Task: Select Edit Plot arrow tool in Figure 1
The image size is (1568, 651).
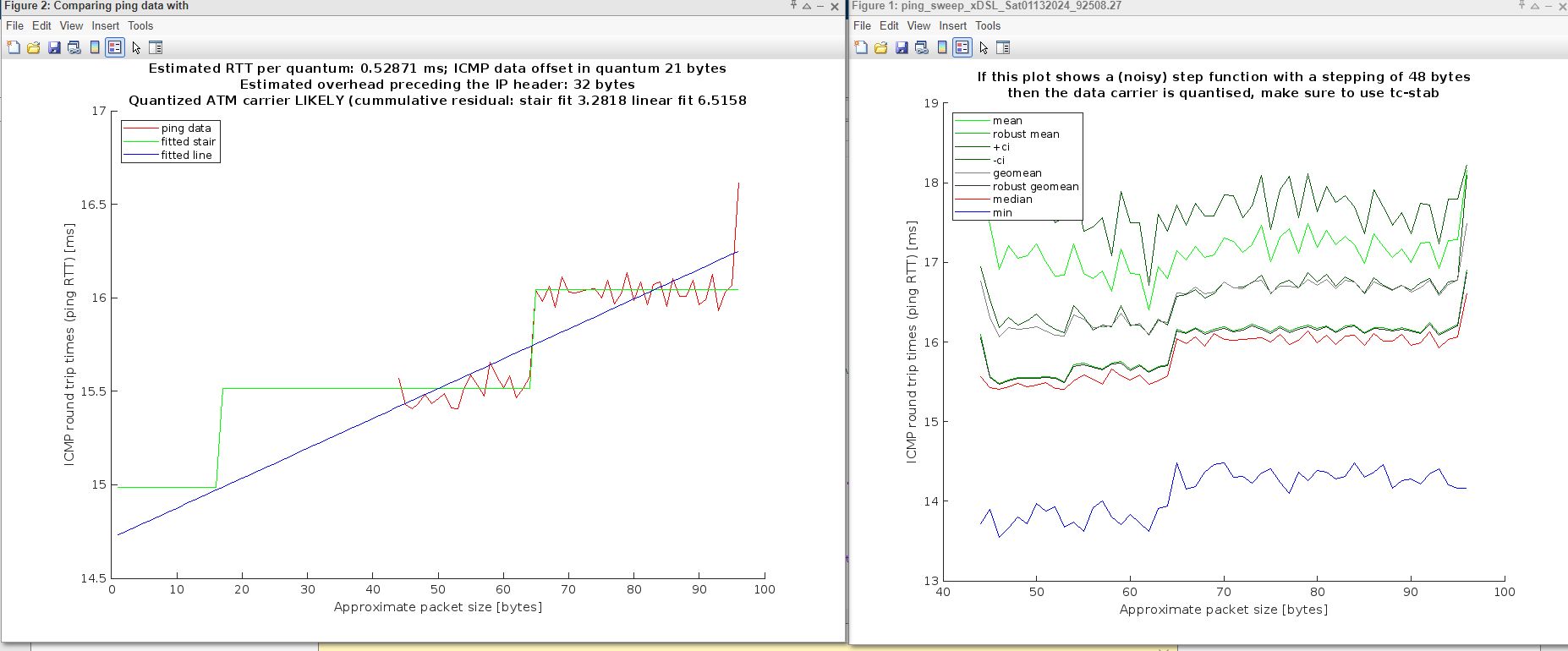Action: point(984,47)
